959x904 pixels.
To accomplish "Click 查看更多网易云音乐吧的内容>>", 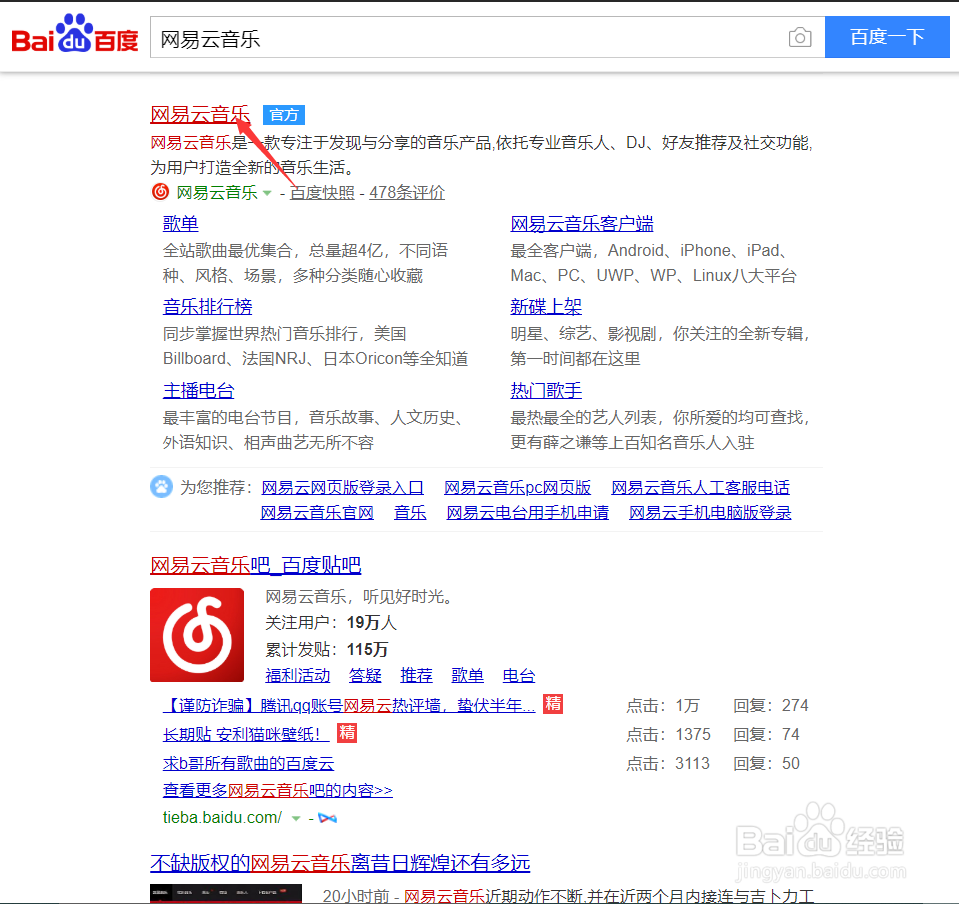I will pyautogui.click(x=278, y=790).
